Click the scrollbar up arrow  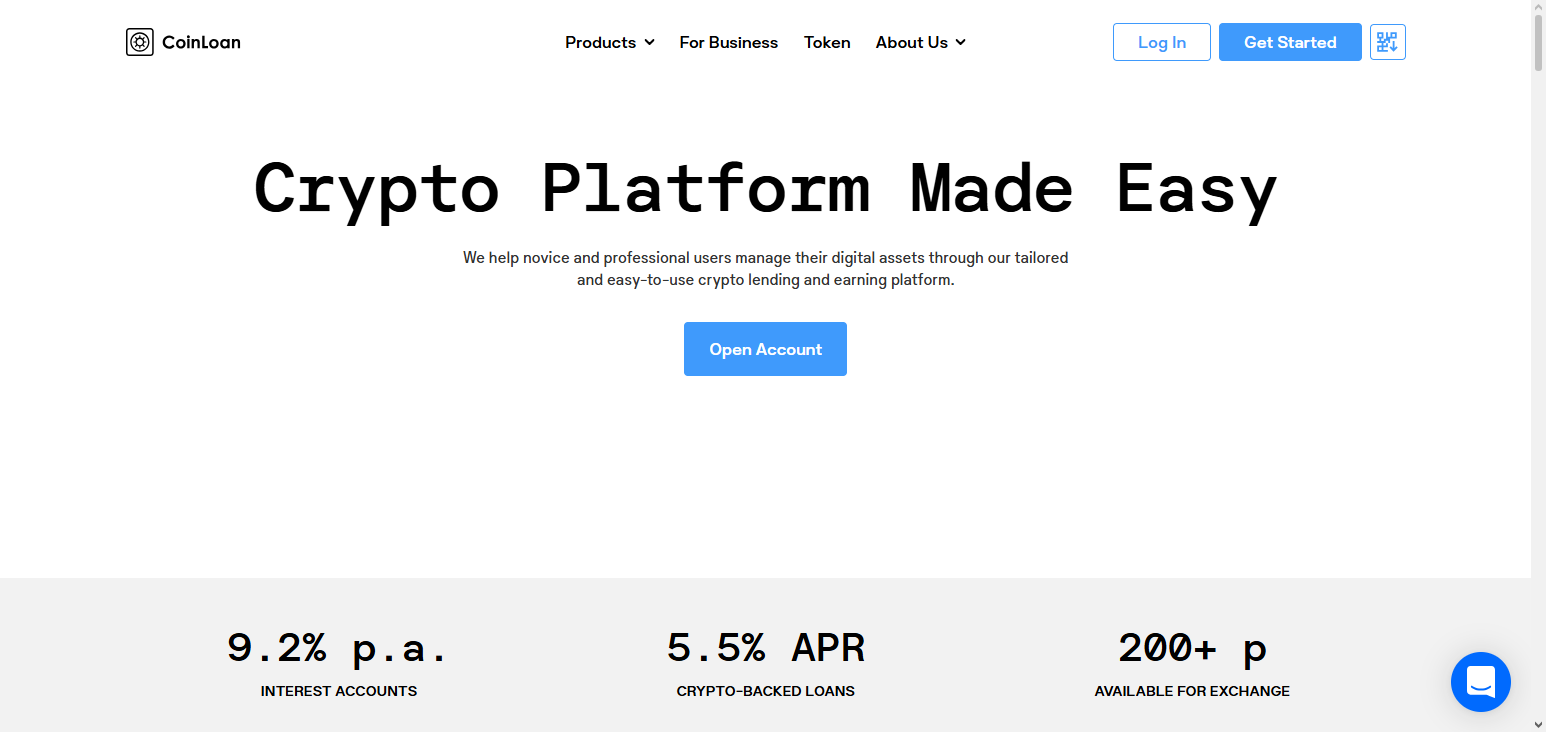[x=1538, y=8]
